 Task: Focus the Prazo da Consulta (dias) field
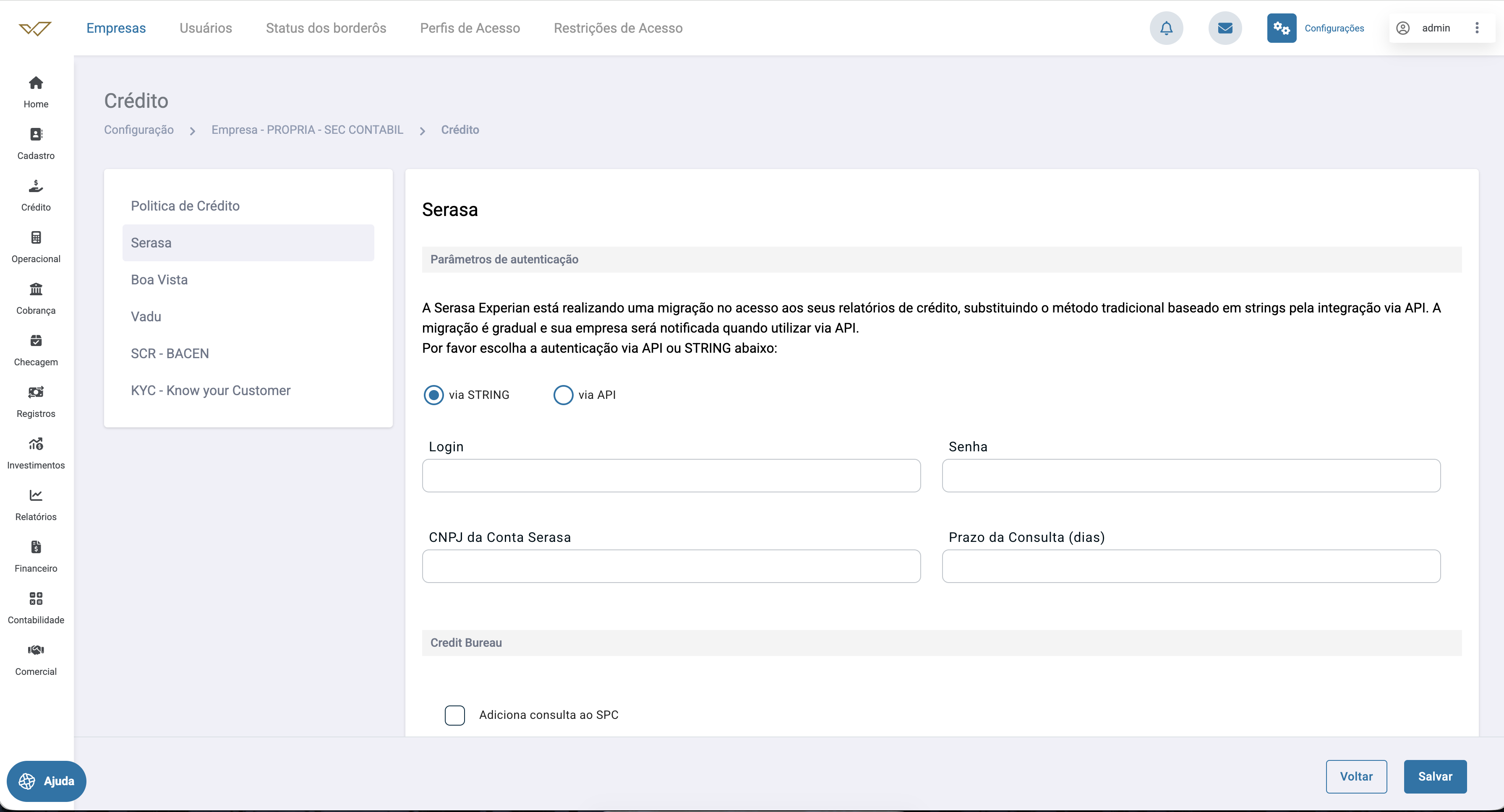pos(1191,566)
